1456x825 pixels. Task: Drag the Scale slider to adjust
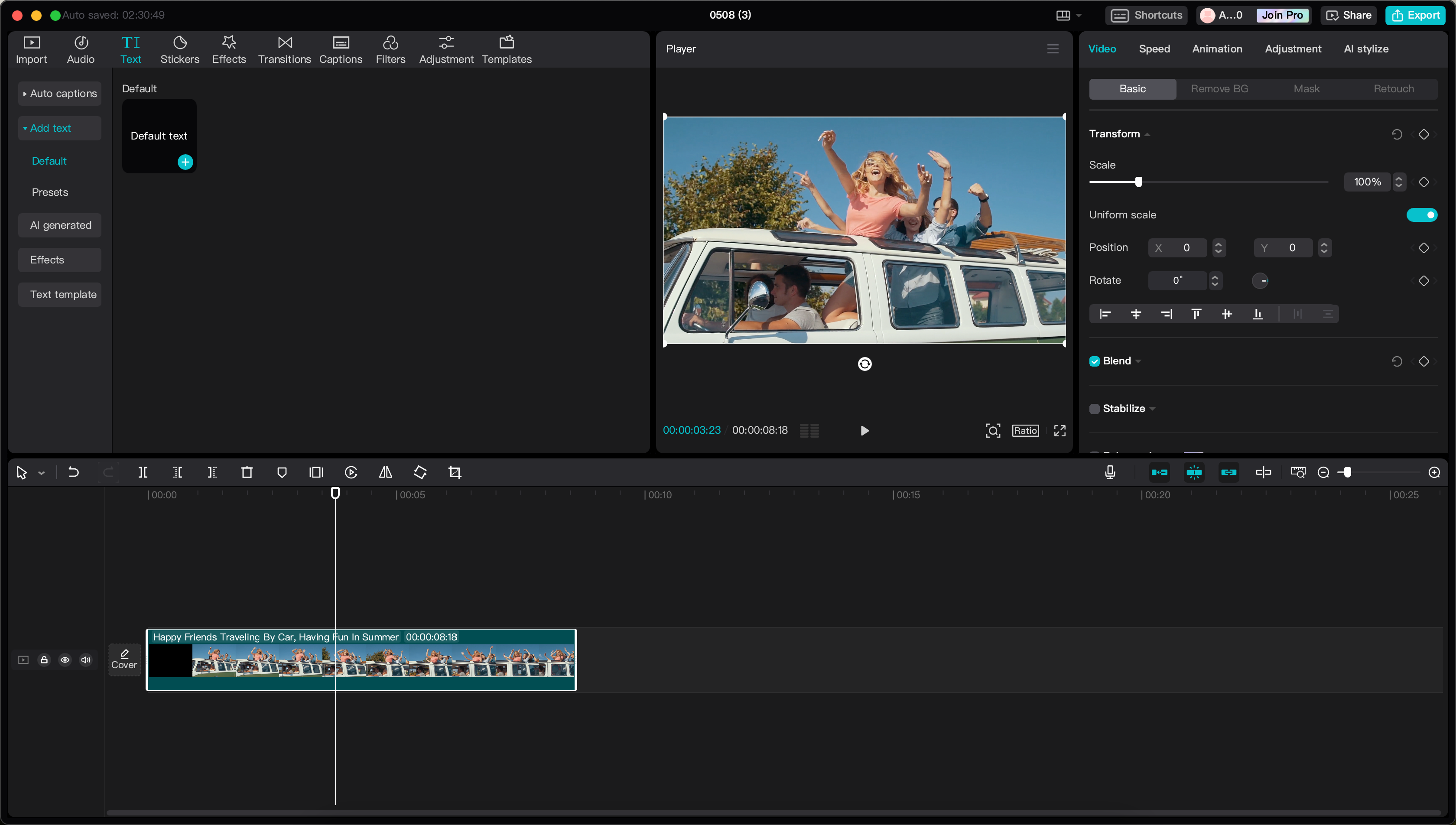pyautogui.click(x=1139, y=182)
